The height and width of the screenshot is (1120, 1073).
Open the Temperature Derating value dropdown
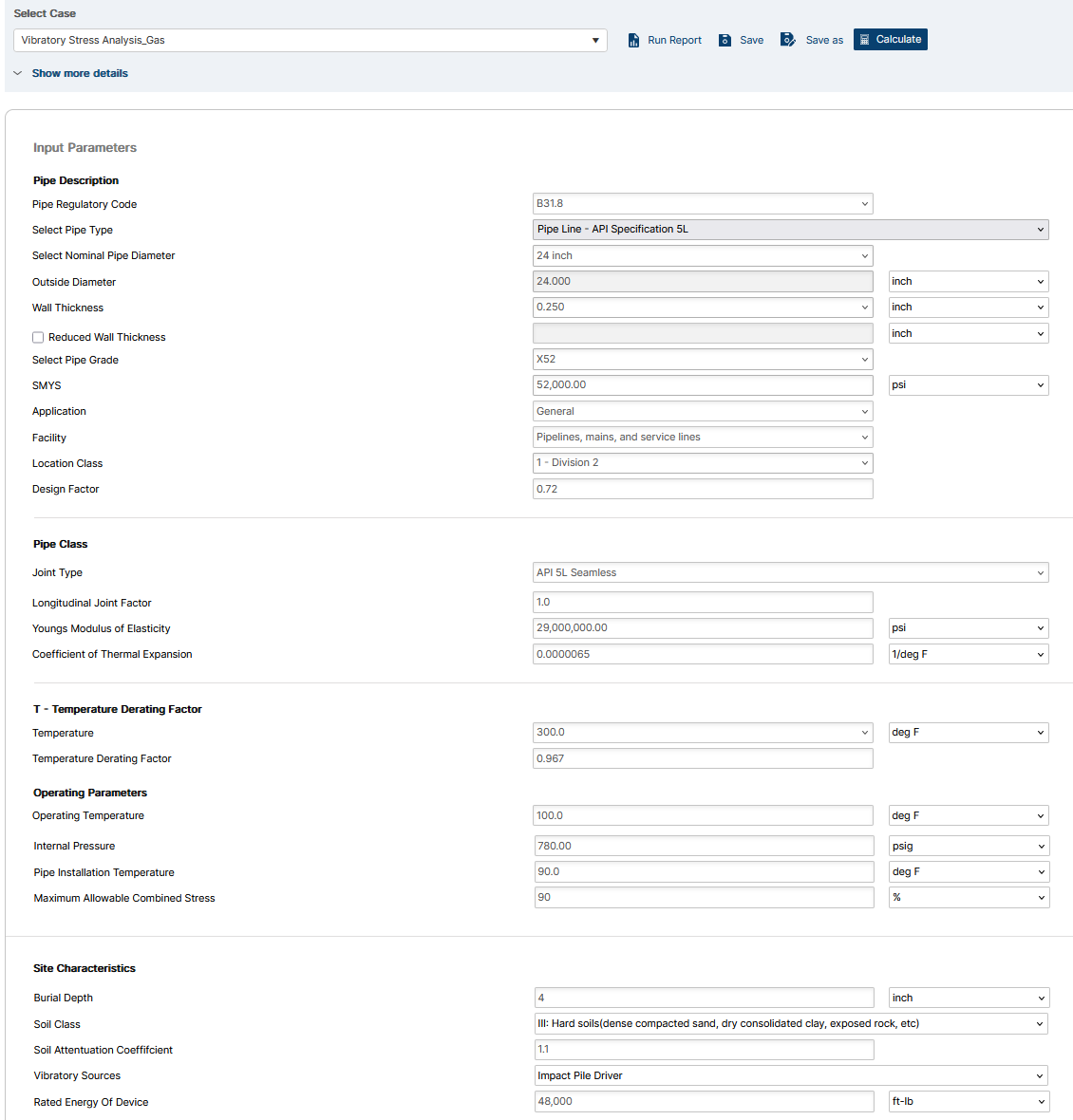click(702, 733)
